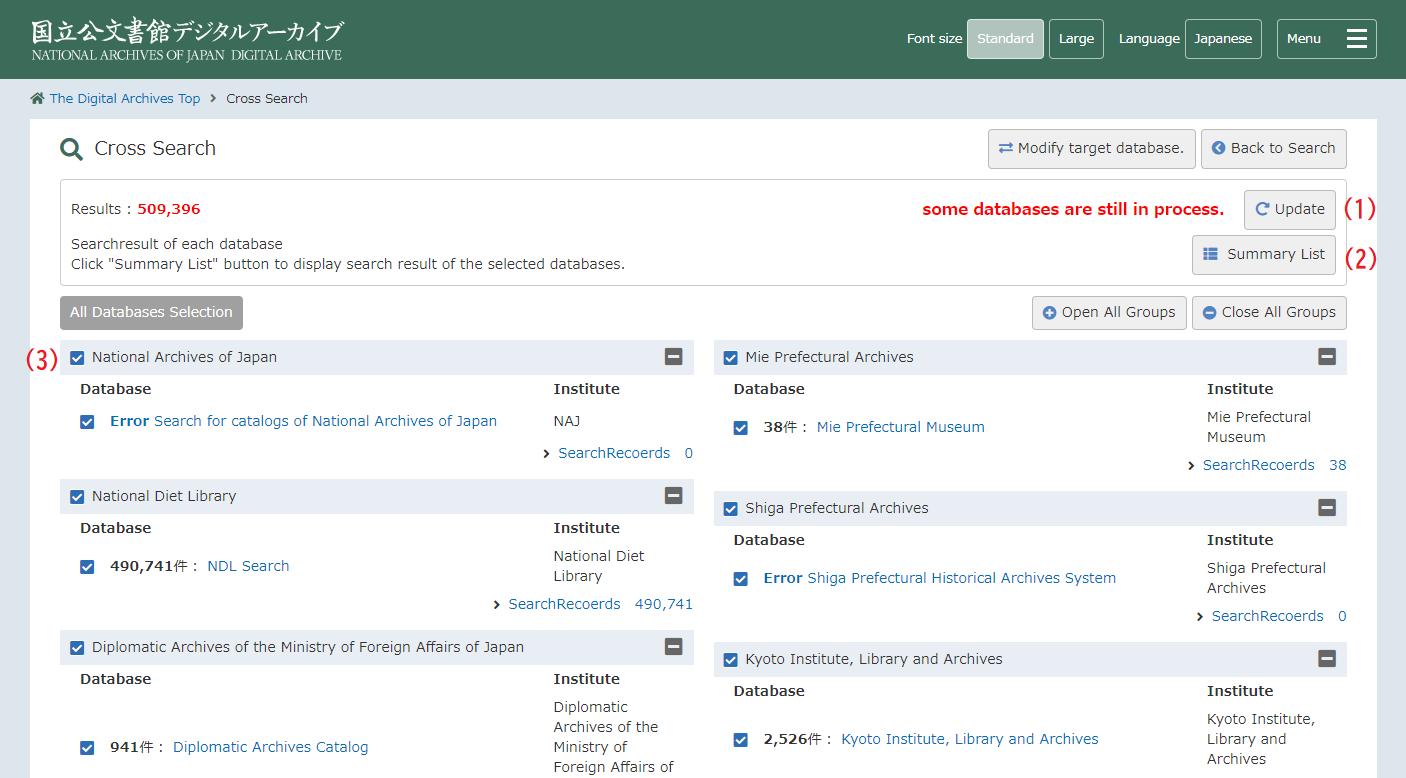Open NDL Search database link
Screen dimensions: 1406x778
coord(248,566)
